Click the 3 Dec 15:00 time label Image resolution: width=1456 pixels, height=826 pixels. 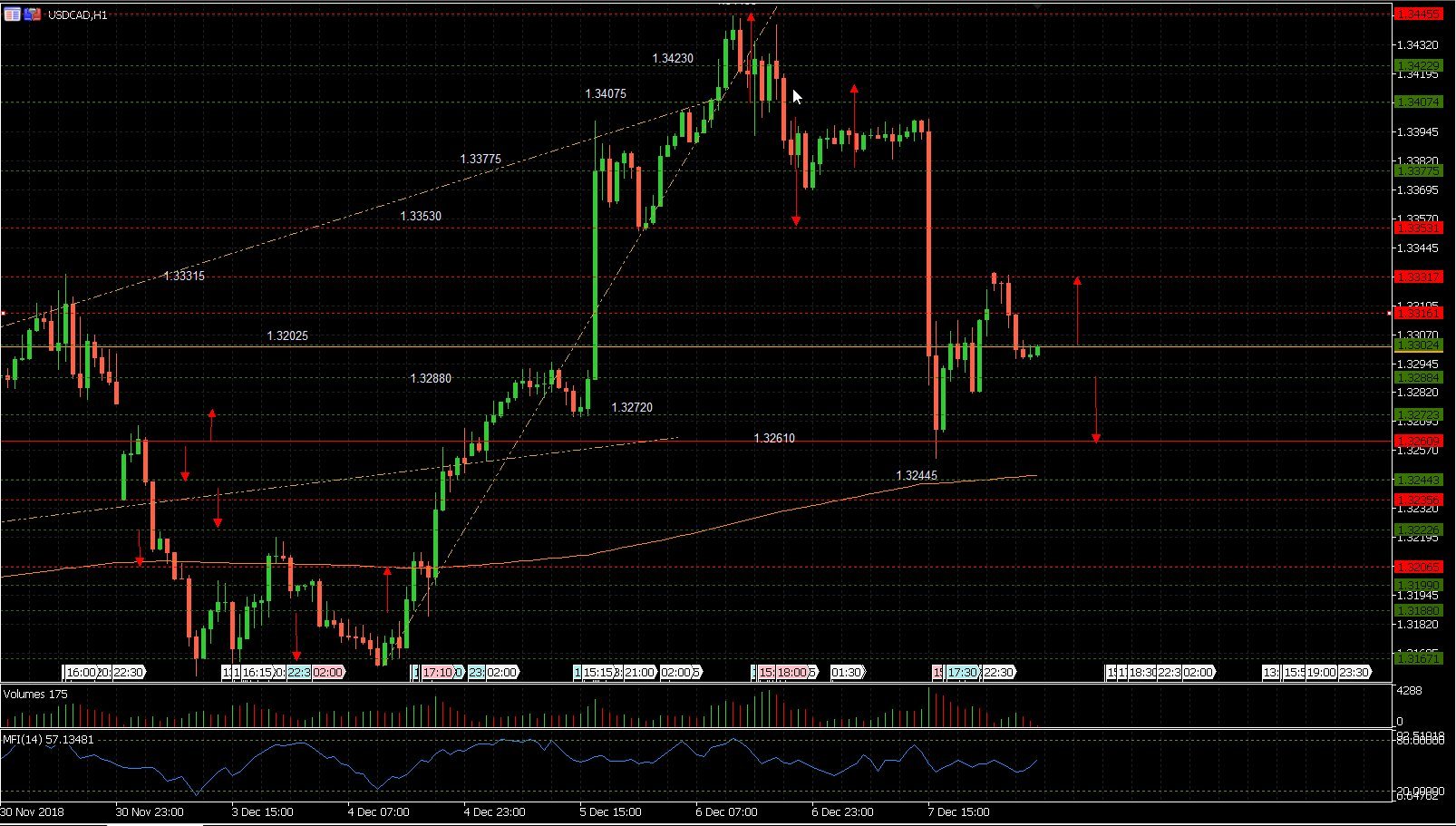coord(265,811)
